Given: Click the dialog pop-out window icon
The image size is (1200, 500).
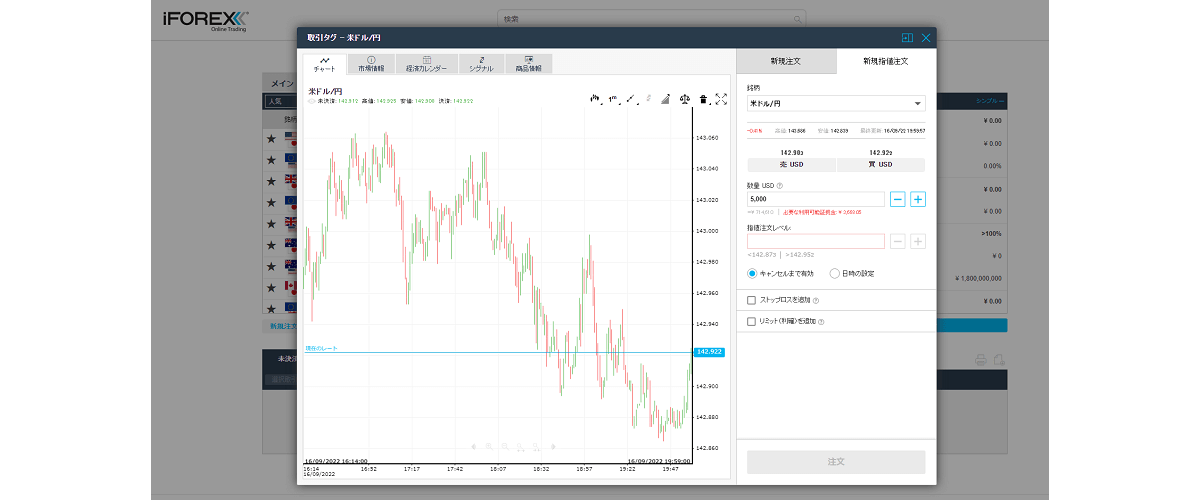Looking at the screenshot, I should 907,37.
